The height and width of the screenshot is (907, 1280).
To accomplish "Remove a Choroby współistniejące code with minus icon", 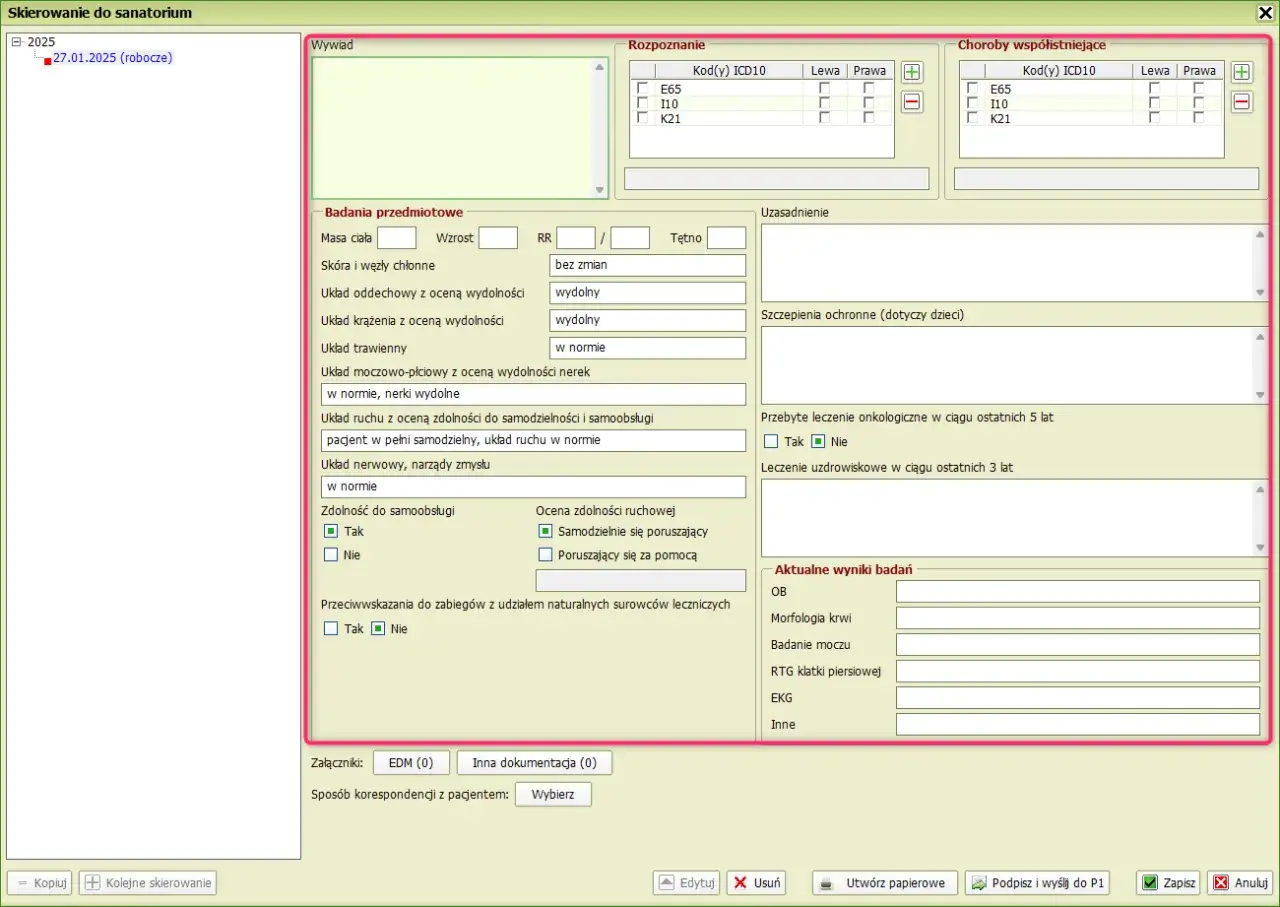I will pos(1241,102).
